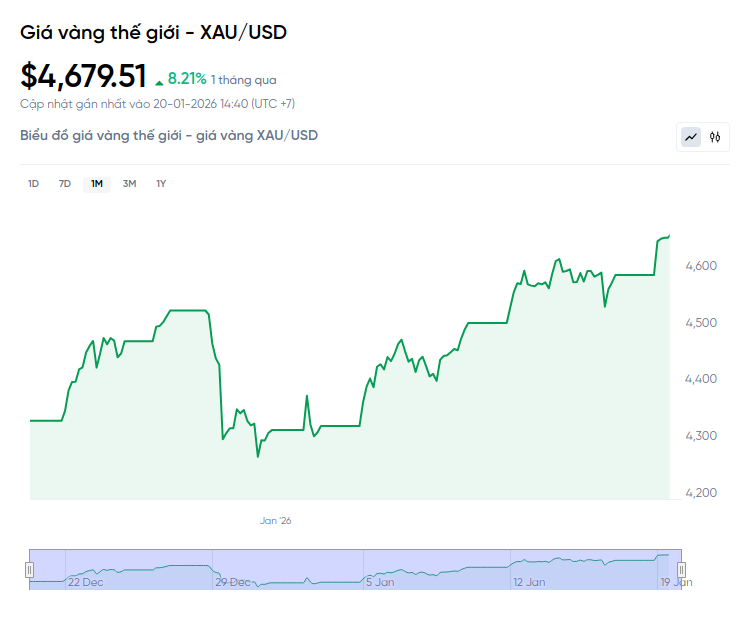This screenshot has height=634, width=750.
Task: Click the 22 Dec label in navigator
Action: [x=85, y=582]
